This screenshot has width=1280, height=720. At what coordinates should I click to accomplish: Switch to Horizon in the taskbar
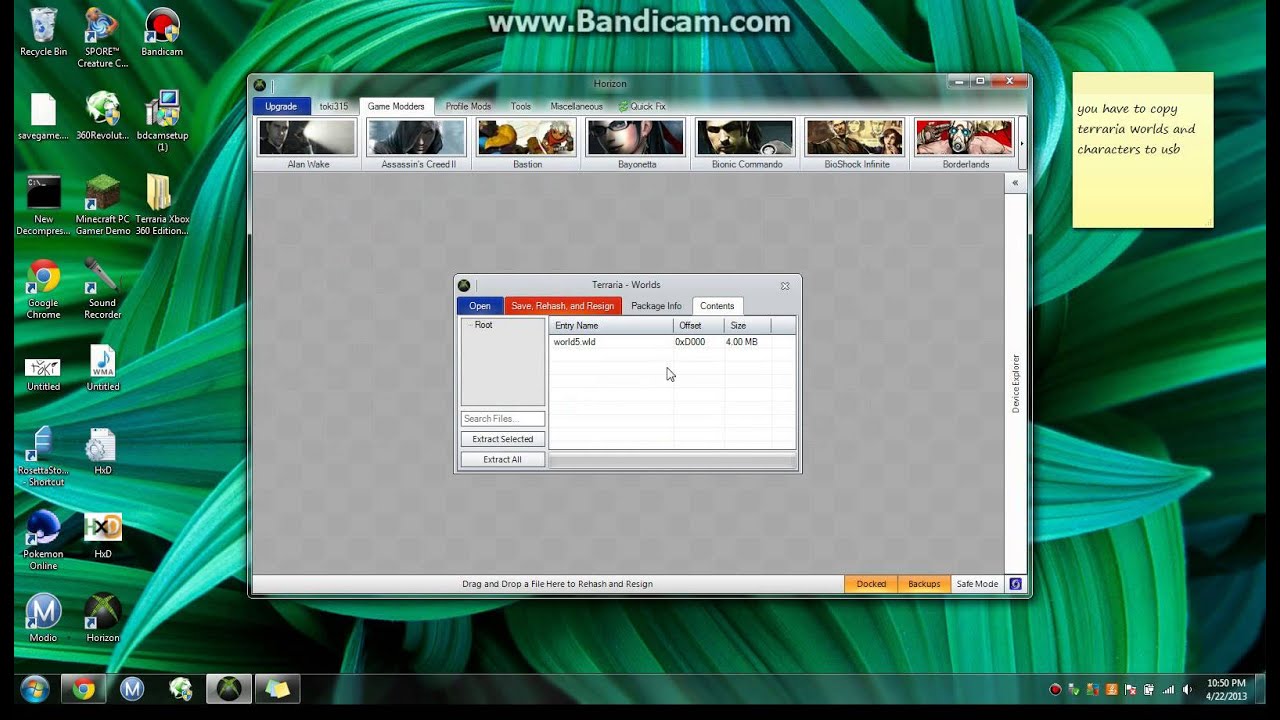(229, 689)
